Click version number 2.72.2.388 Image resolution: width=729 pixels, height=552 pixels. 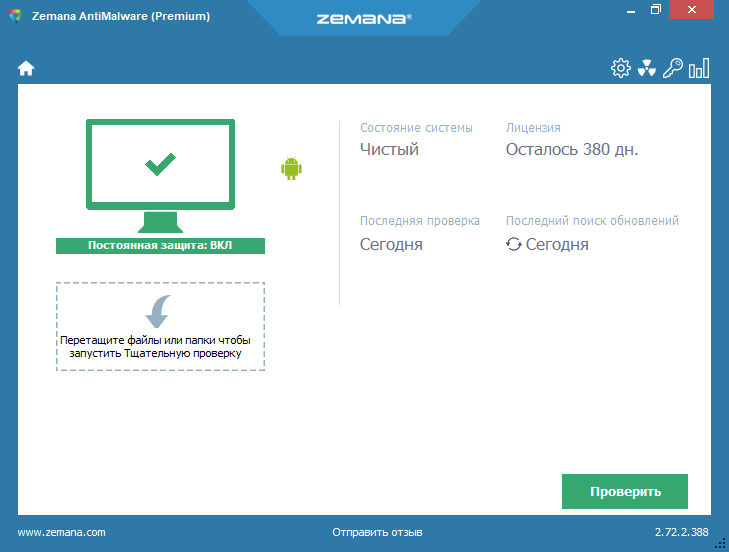click(x=682, y=532)
